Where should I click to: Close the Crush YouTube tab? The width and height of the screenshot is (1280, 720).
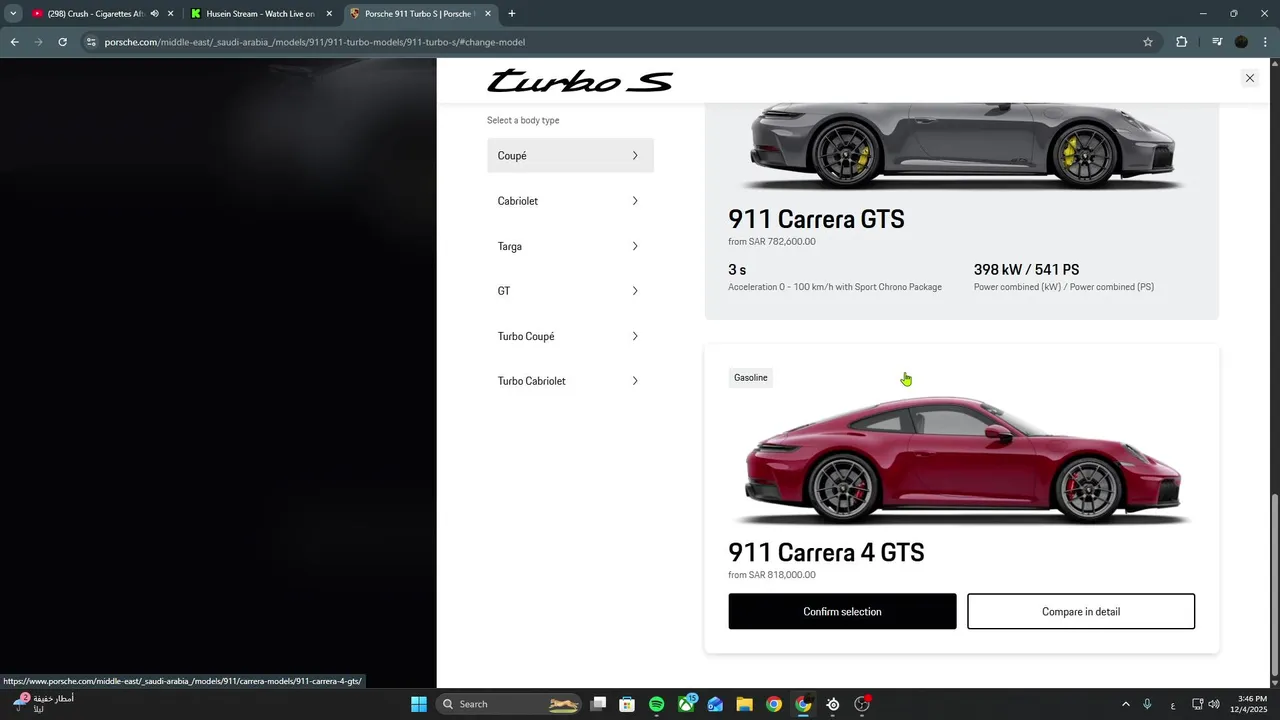click(x=171, y=14)
